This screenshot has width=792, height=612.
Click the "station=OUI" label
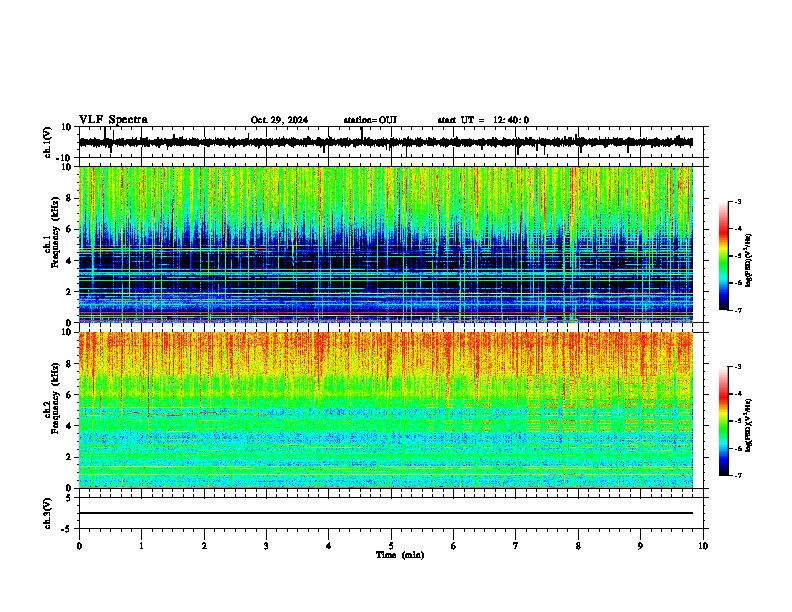tap(370, 120)
